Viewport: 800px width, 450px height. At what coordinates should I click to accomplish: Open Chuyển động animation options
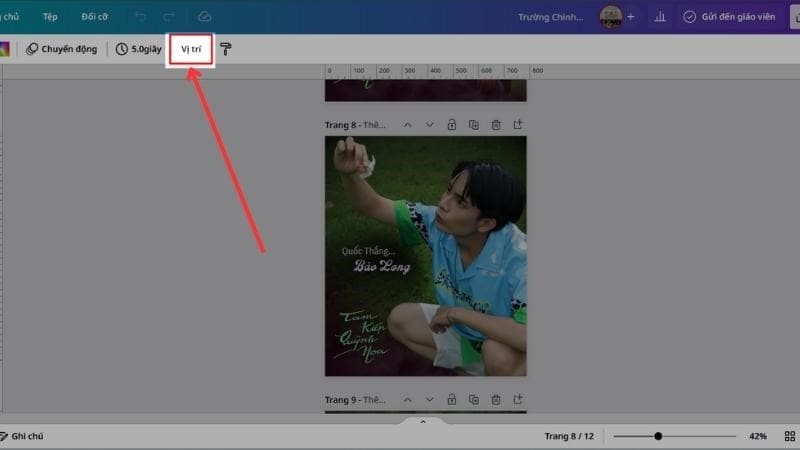pos(61,49)
